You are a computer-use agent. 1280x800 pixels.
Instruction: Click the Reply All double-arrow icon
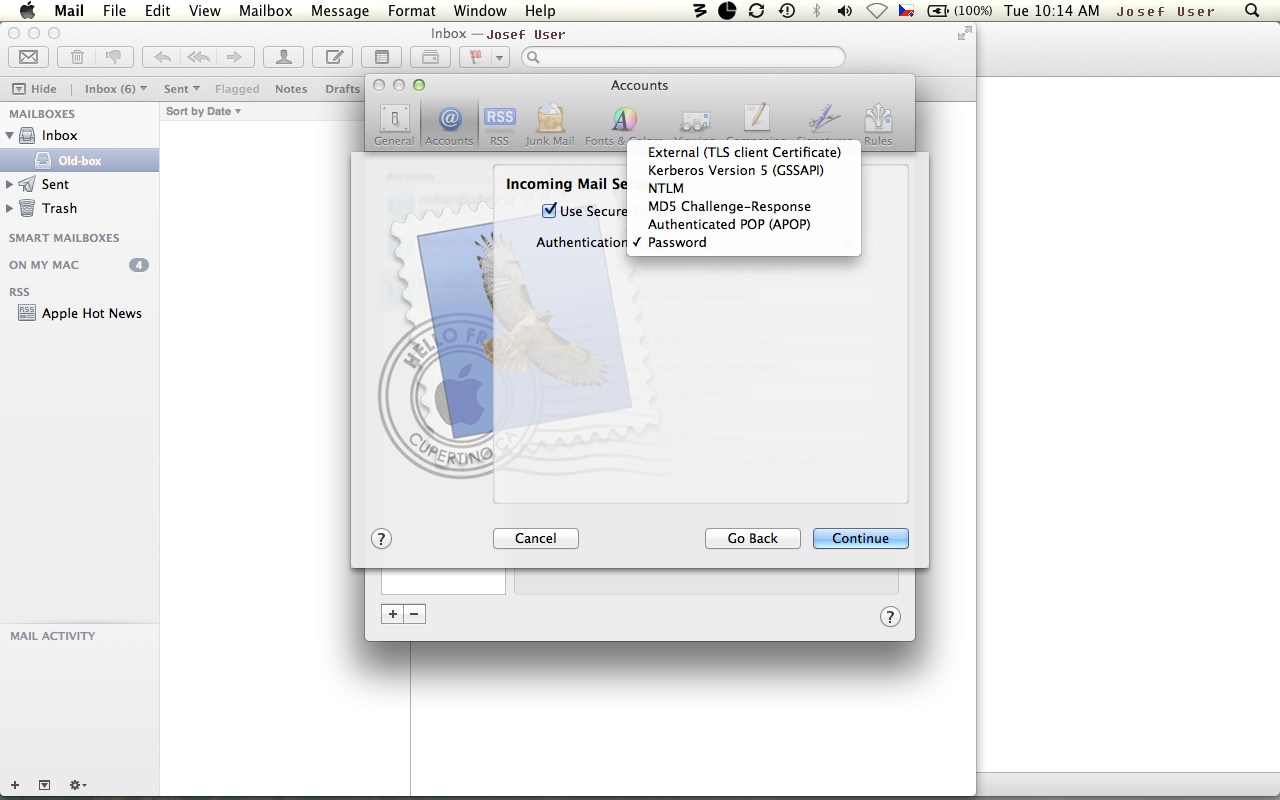pos(199,57)
